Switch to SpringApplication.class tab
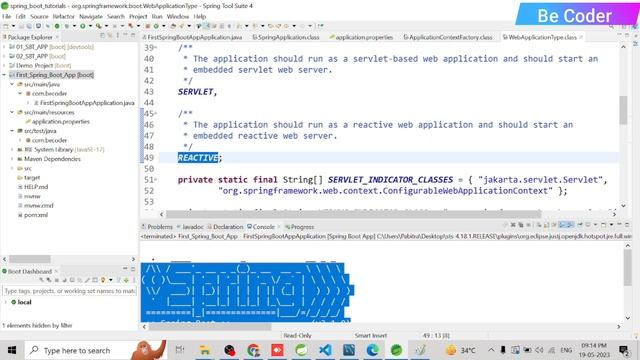Screen dimensions: 640x360 pyautogui.click(x=286, y=37)
